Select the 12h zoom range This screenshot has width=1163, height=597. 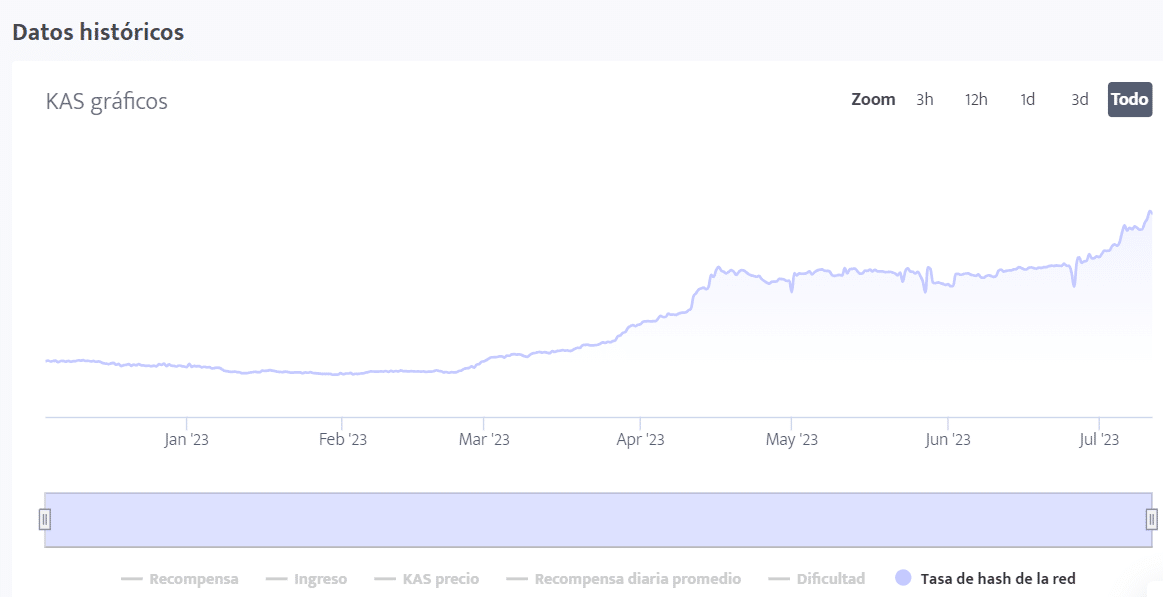pyautogui.click(x=976, y=100)
